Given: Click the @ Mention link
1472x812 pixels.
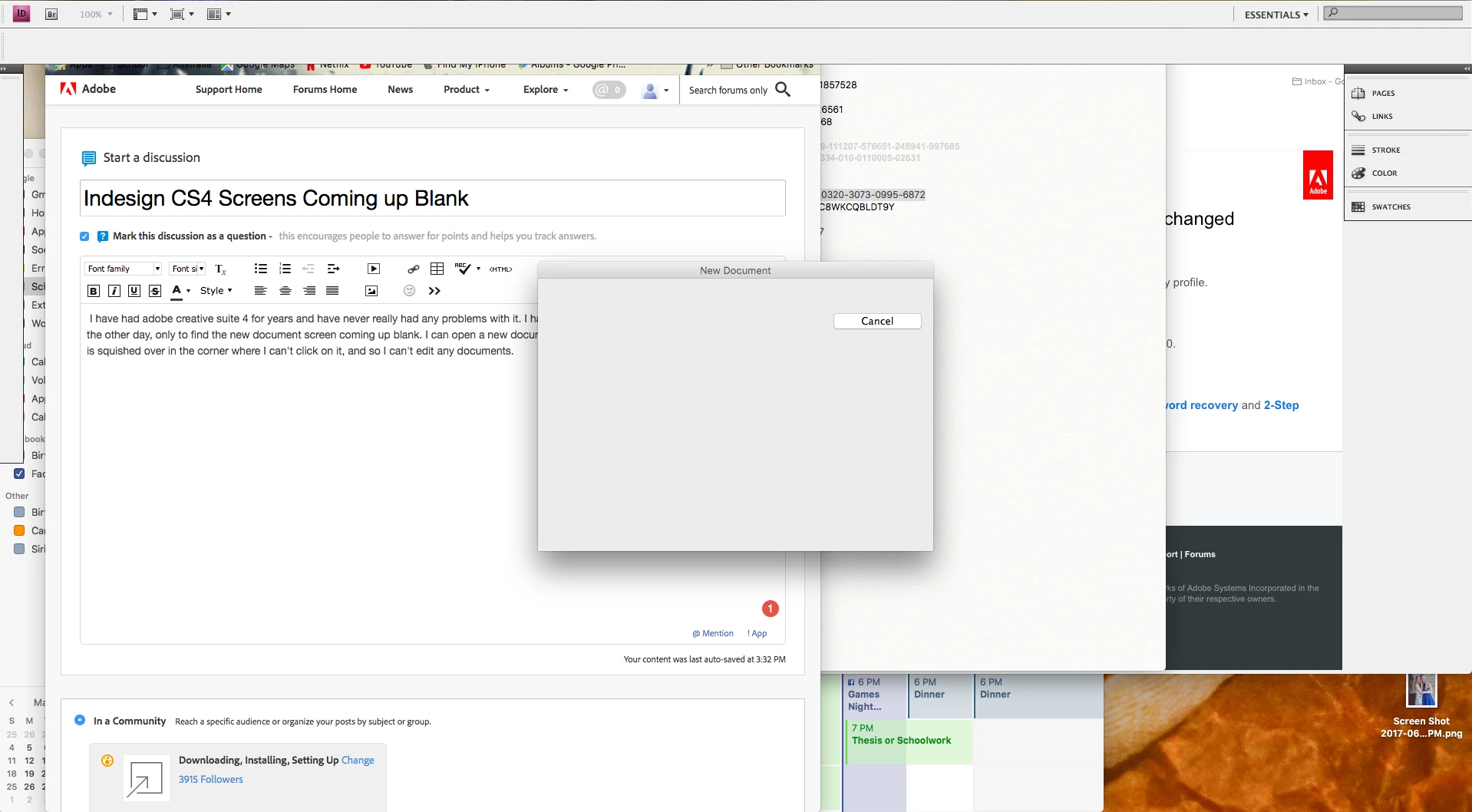Looking at the screenshot, I should (x=713, y=633).
